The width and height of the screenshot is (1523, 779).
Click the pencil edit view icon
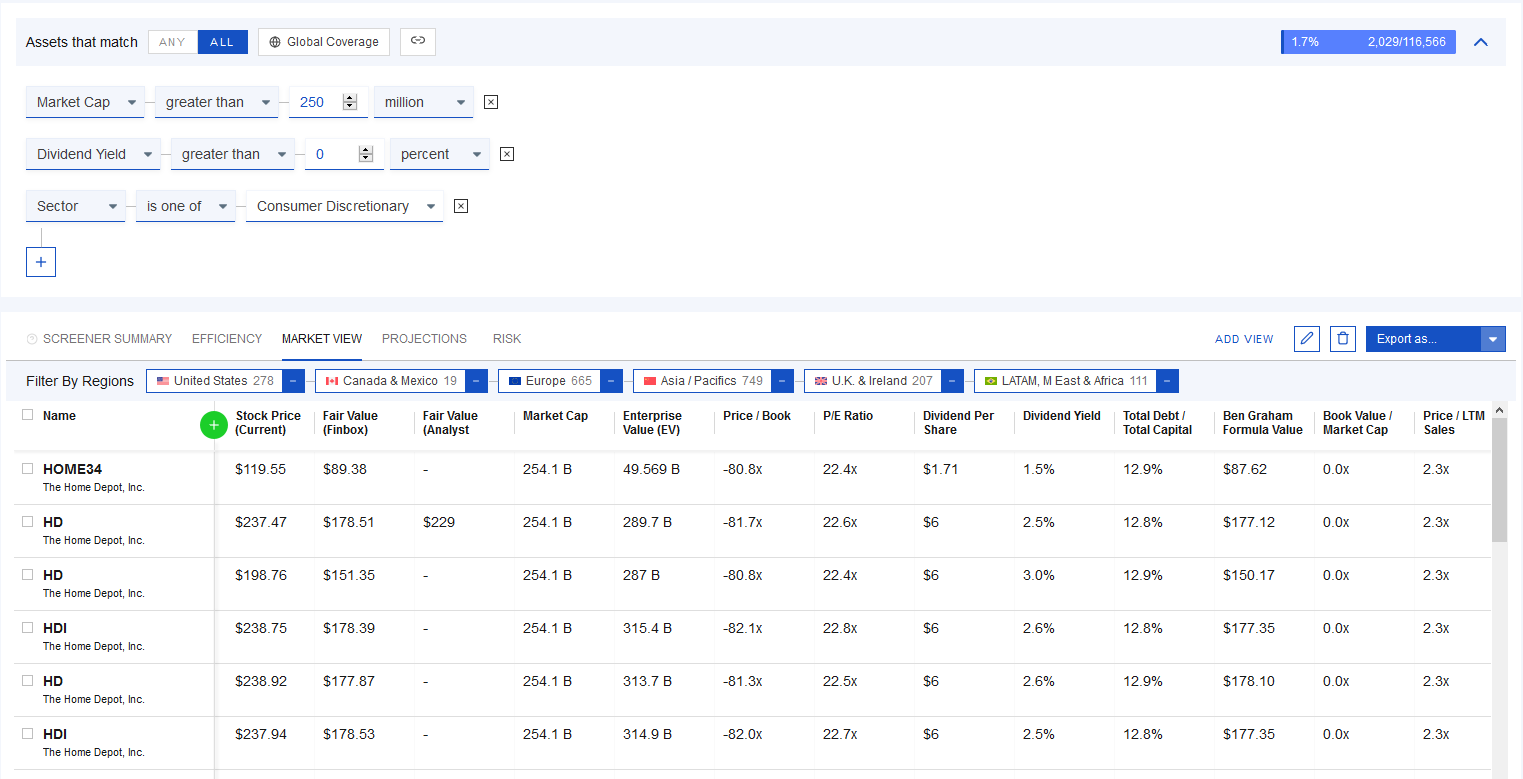1306,339
